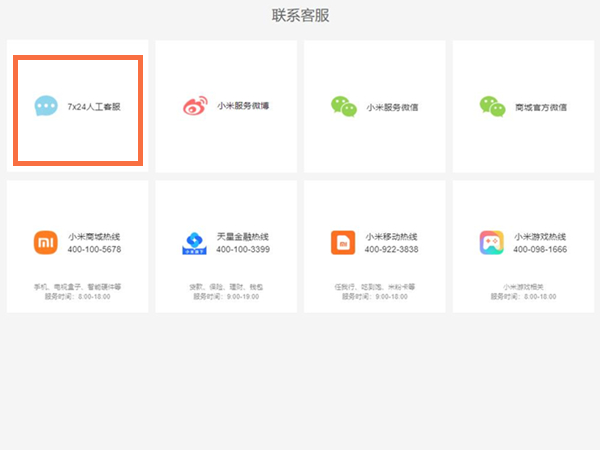Screen dimensions: 600x450
Task: Click the blue chat bubble icon
Action: [x=46, y=106]
